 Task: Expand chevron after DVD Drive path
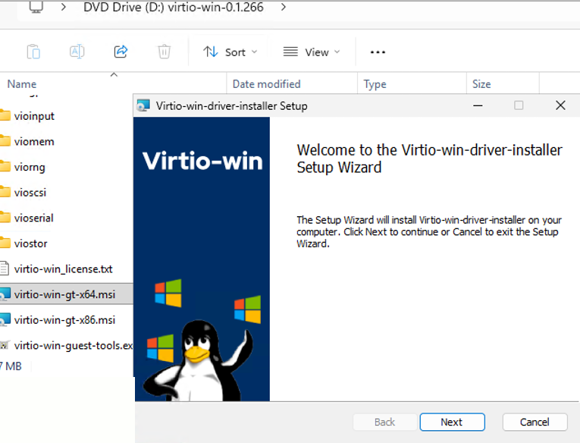tap(283, 7)
